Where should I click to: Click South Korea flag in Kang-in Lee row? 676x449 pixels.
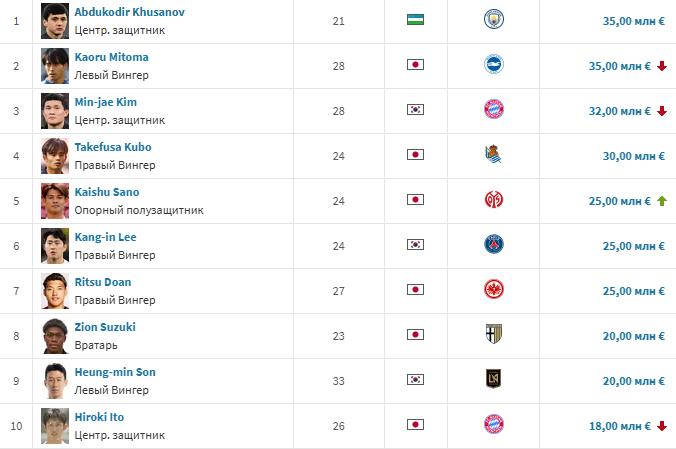[x=416, y=245]
